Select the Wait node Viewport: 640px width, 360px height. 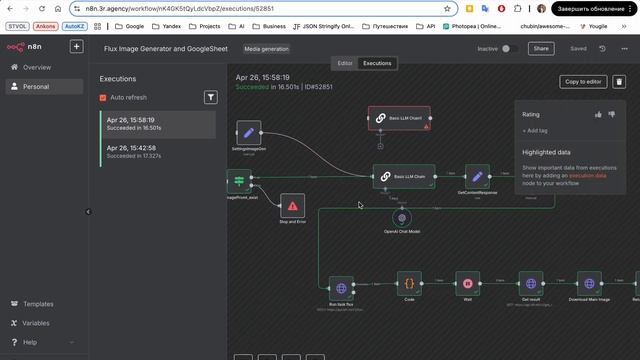(468, 284)
